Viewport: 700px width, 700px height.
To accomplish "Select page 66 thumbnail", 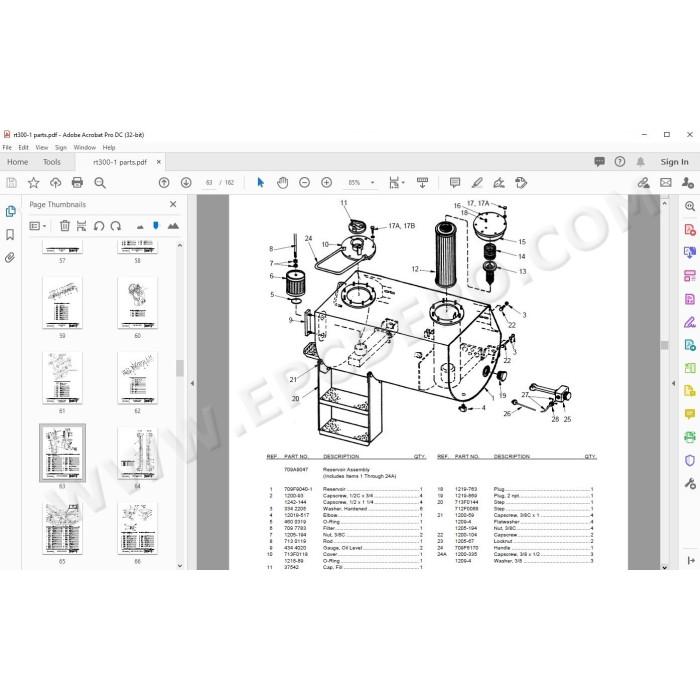I will coord(138,529).
